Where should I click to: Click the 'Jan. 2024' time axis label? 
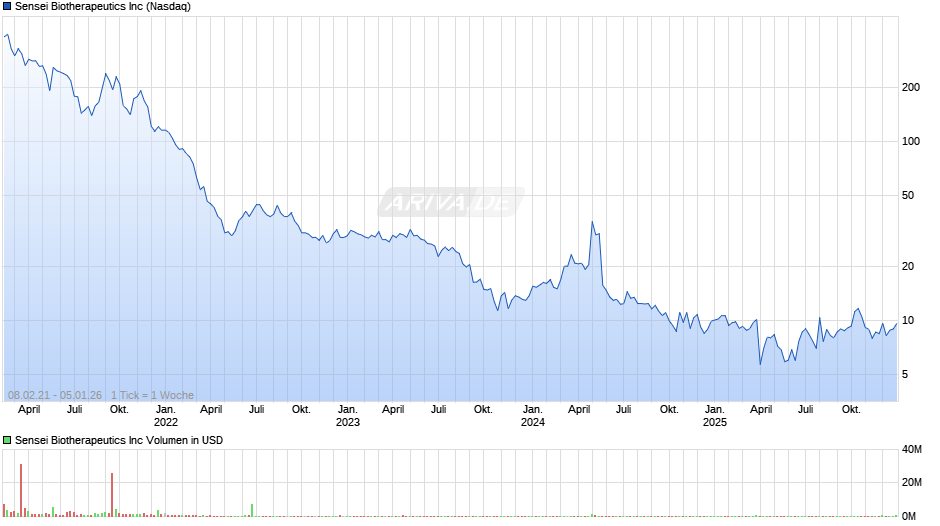tap(532, 416)
